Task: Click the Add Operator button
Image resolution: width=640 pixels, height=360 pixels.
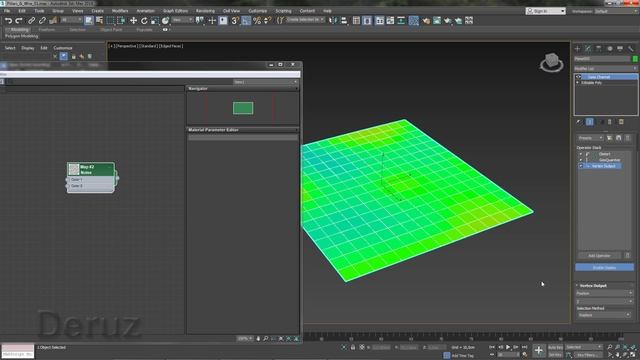Action: (x=599, y=256)
